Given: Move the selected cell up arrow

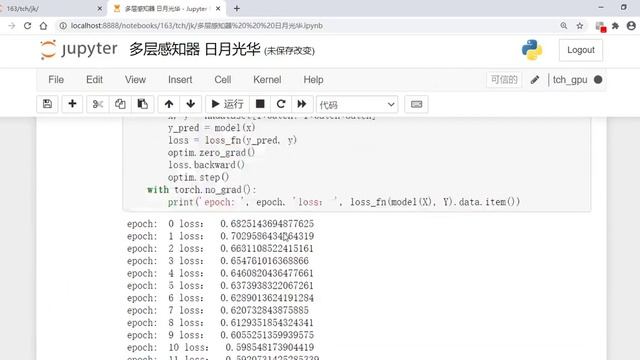Looking at the screenshot, I should 169,104.
